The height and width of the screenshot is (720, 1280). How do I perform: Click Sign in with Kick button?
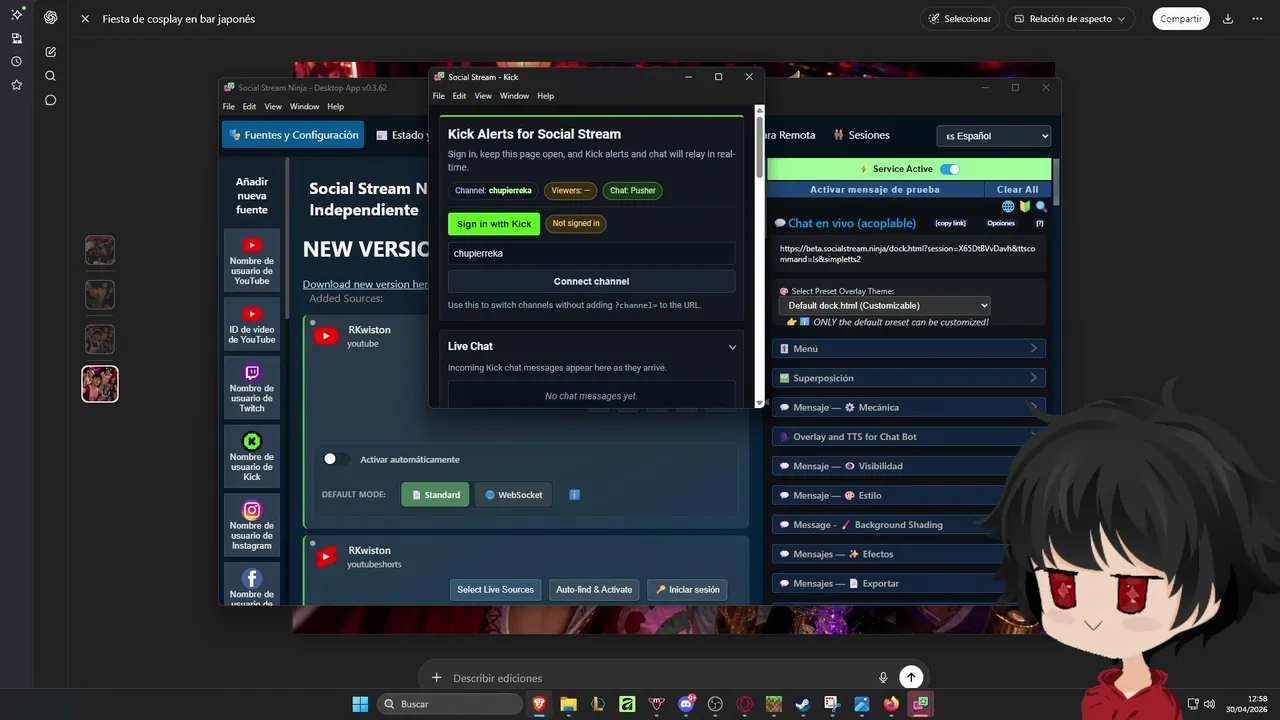[x=494, y=224]
